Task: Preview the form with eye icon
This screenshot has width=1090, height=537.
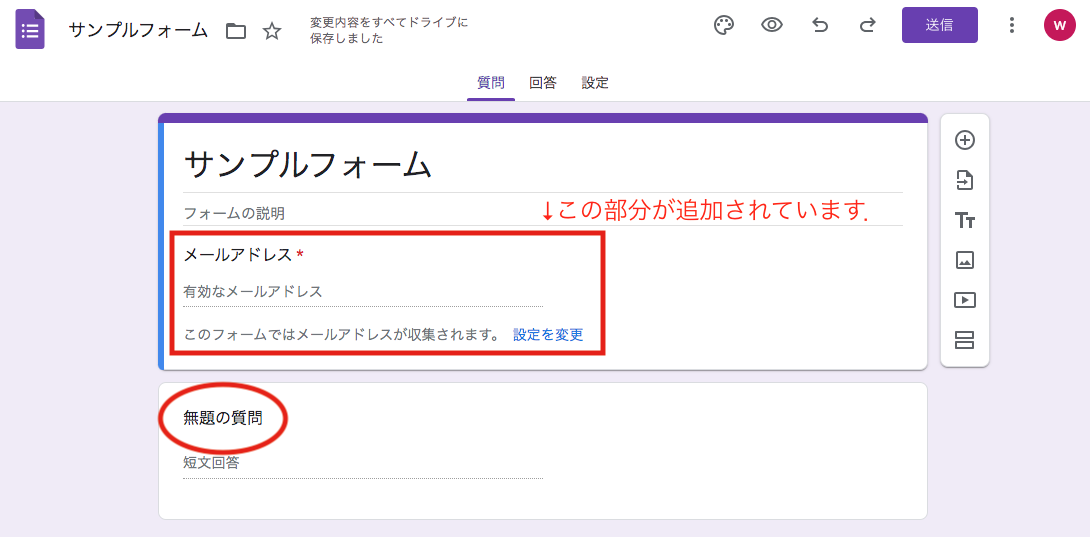Action: pyautogui.click(x=772, y=25)
